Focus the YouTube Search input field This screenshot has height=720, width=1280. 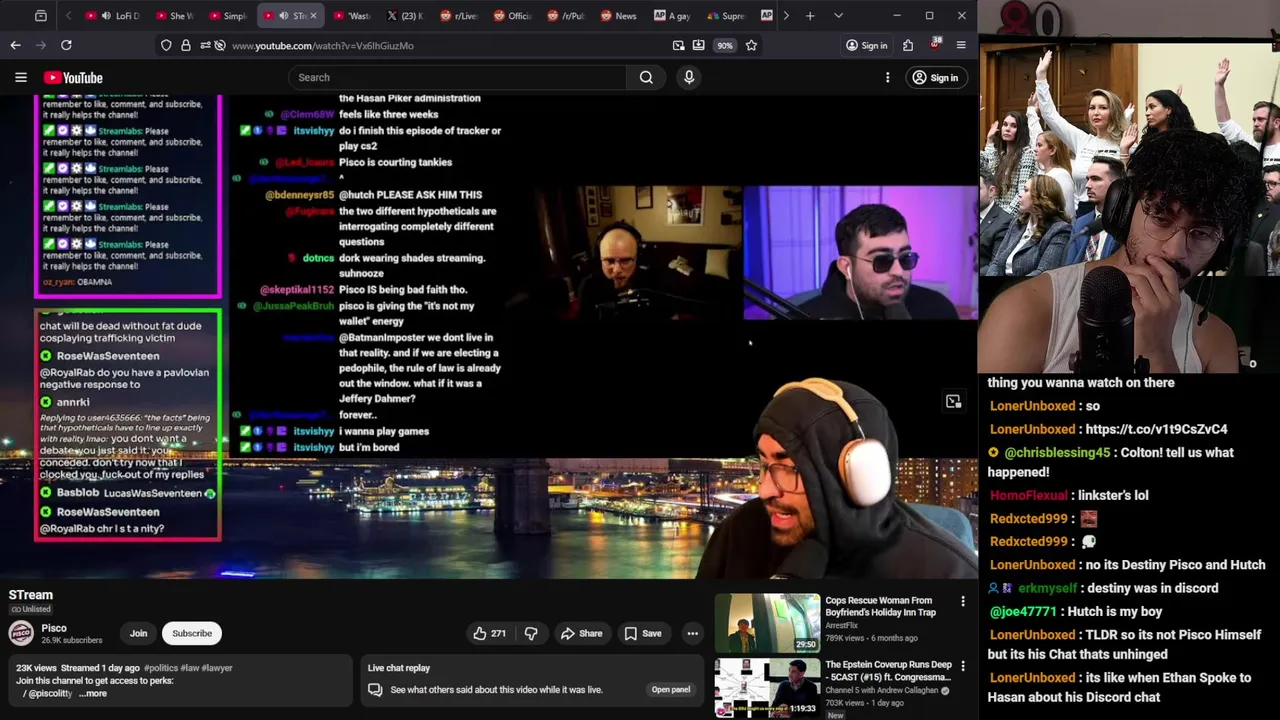pyautogui.click(x=458, y=77)
